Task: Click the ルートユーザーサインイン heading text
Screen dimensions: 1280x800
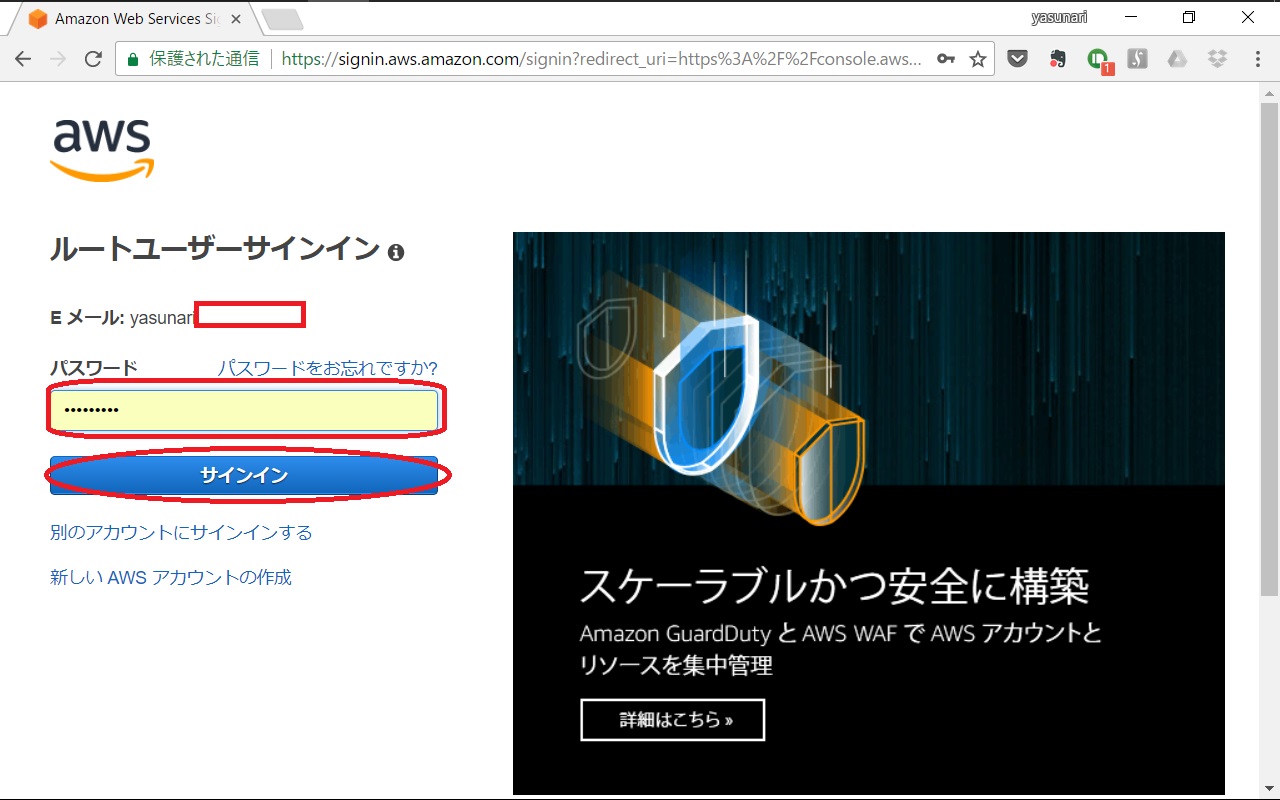Action: [215, 249]
